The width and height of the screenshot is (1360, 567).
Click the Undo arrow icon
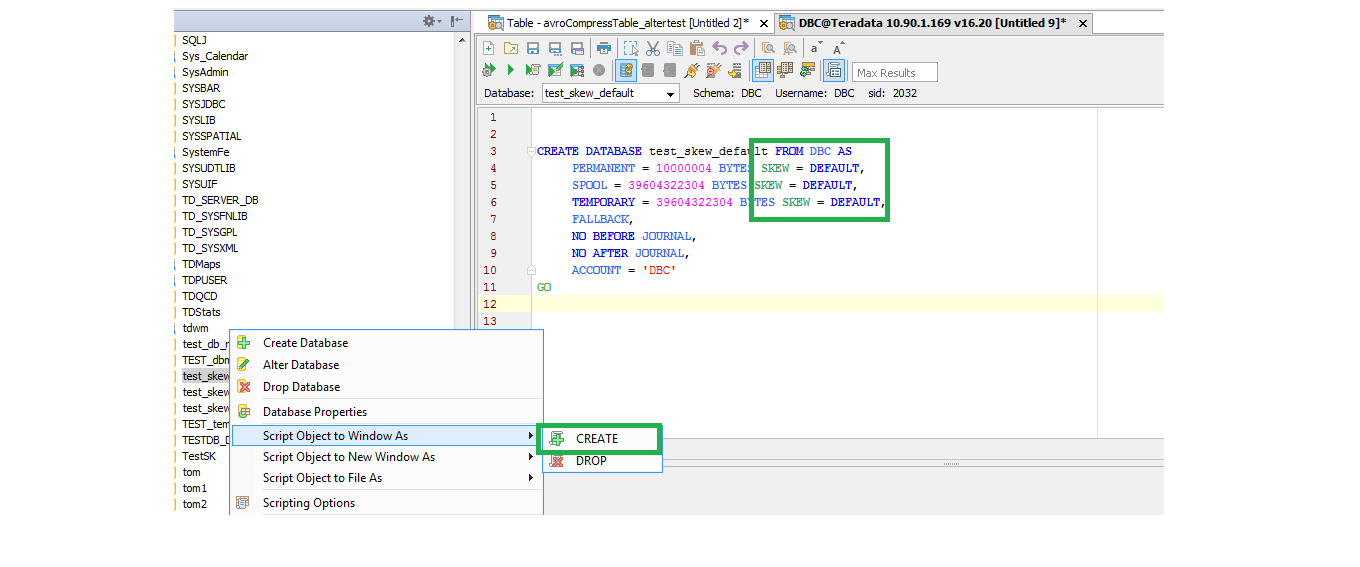[x=719, y=48]
